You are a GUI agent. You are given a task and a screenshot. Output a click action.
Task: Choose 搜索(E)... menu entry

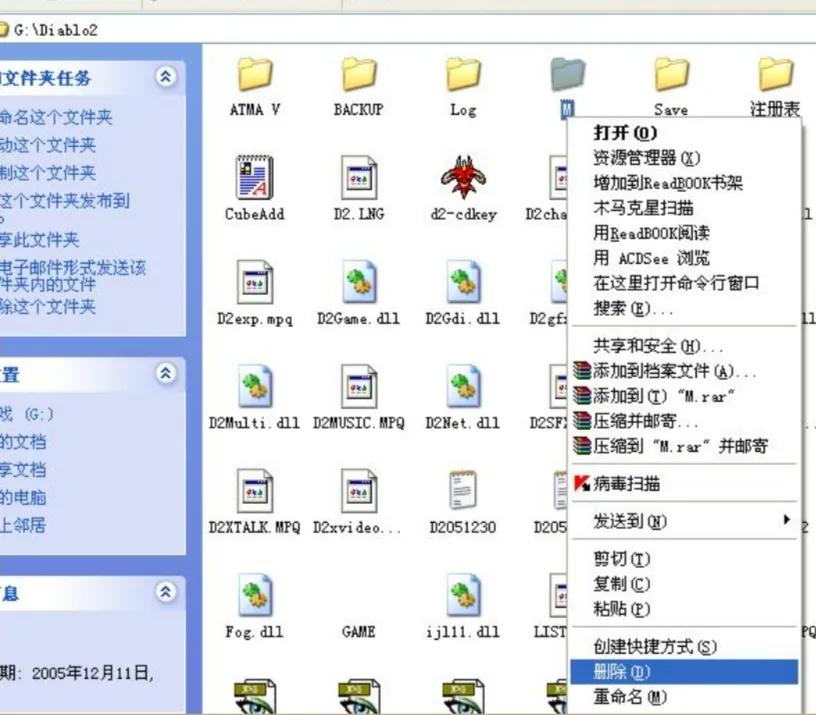click(x=684, y=308)
